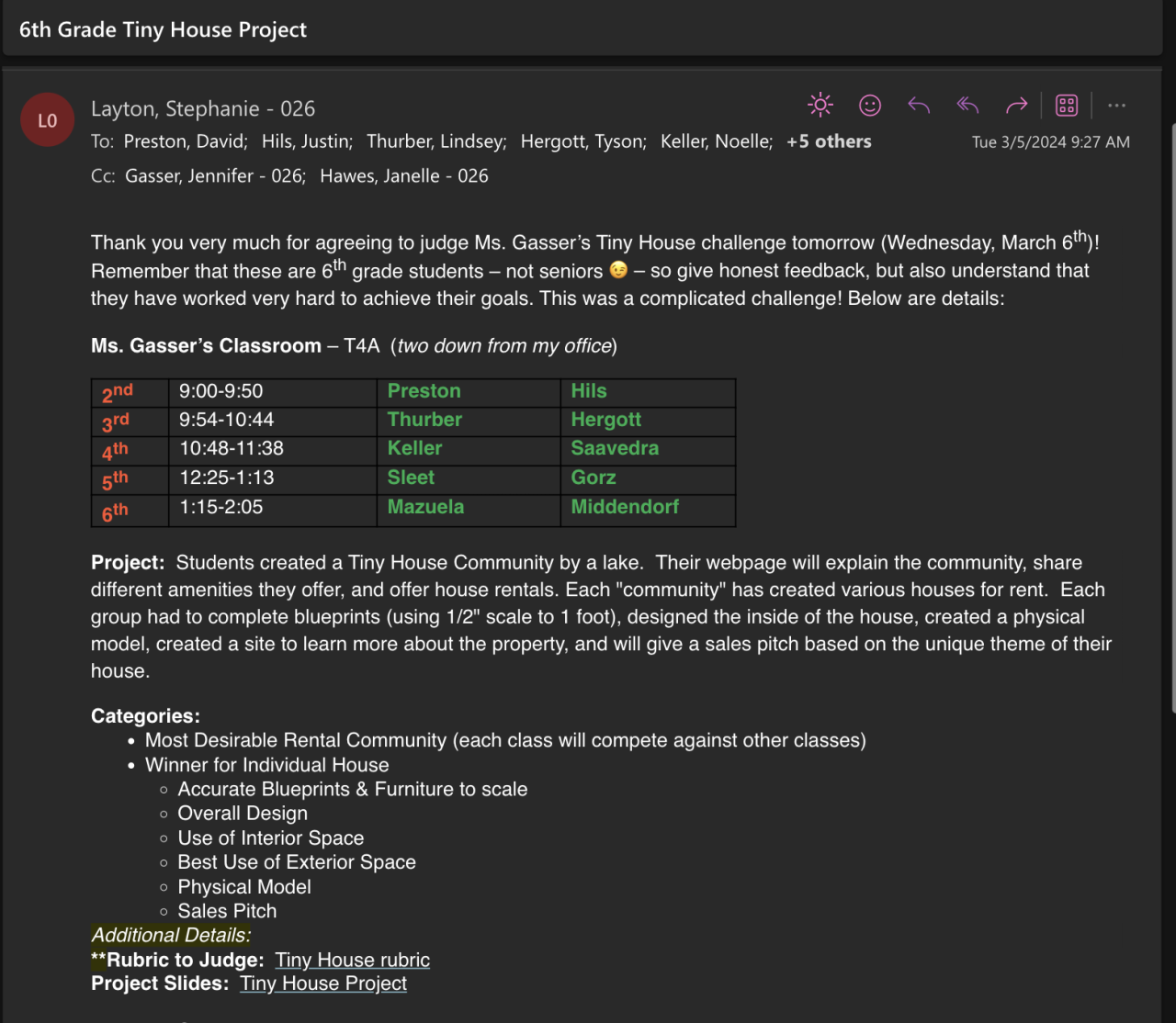Screen dimensions: 1176x1023
Task: Forward this email with the arrow icon
Action: pos(1016,106)
